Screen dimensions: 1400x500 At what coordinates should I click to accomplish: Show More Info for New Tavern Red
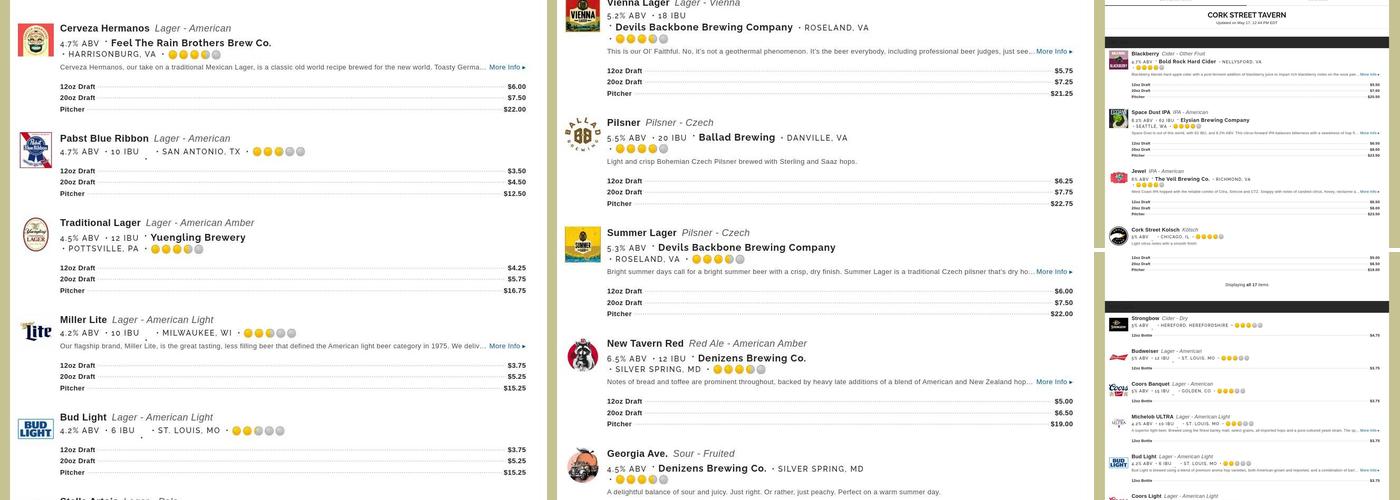[x=1054, y=382]
